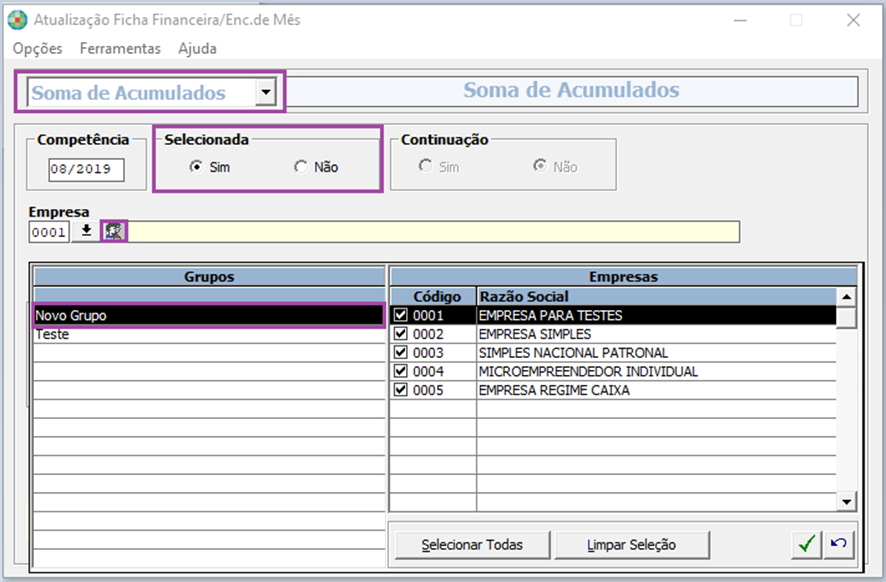Click the Soma de Acumulados title banner
The width and height of the screenshot is (886, 582).
572,90
